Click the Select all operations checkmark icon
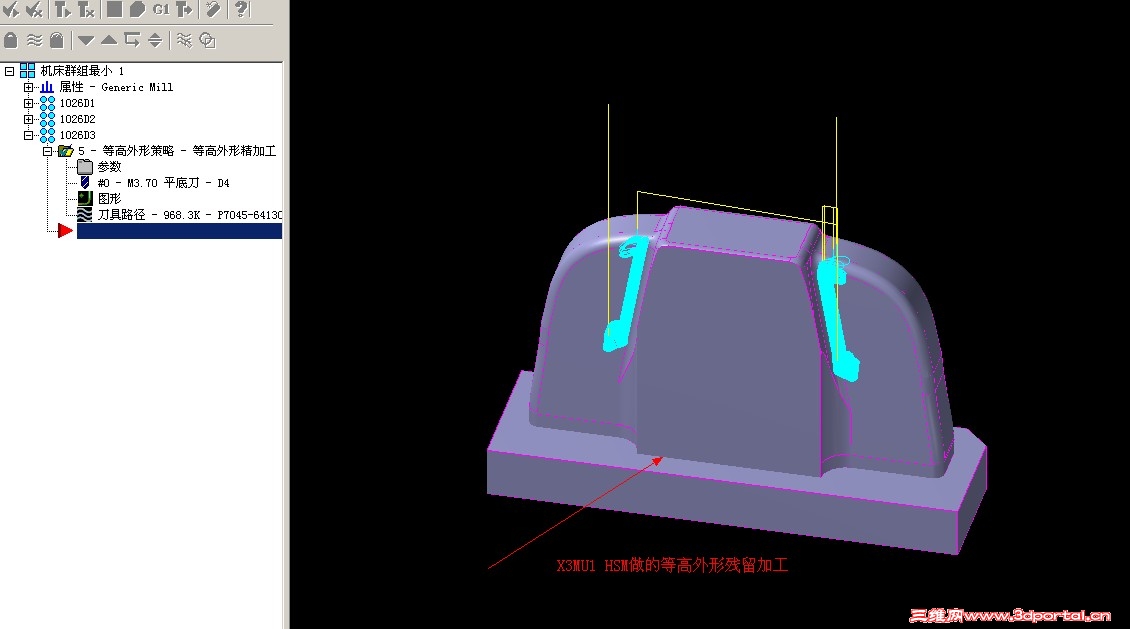Screen dimensions: 1130x629 tap(11, 9)
